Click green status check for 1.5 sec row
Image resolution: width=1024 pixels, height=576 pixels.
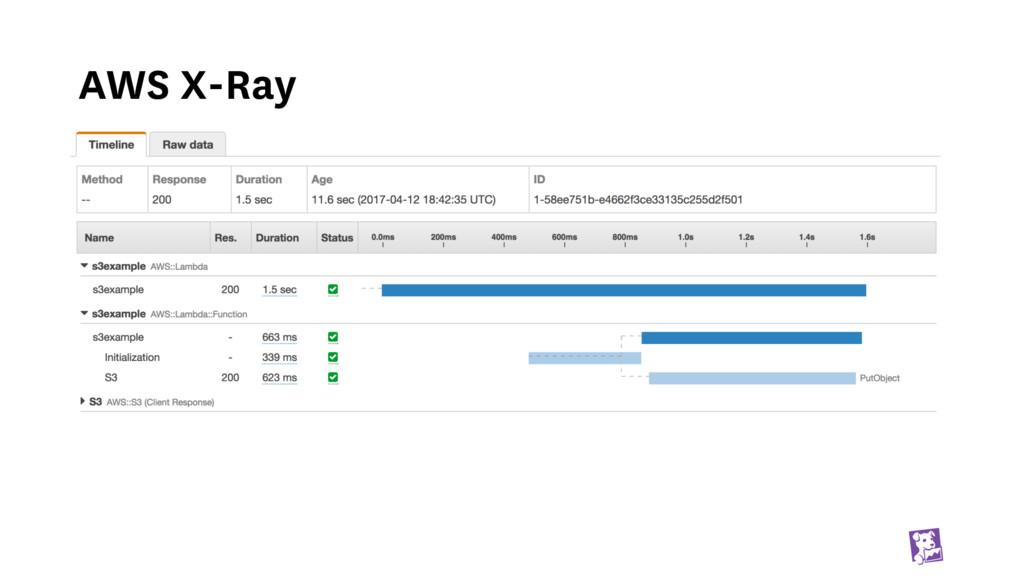333,289
